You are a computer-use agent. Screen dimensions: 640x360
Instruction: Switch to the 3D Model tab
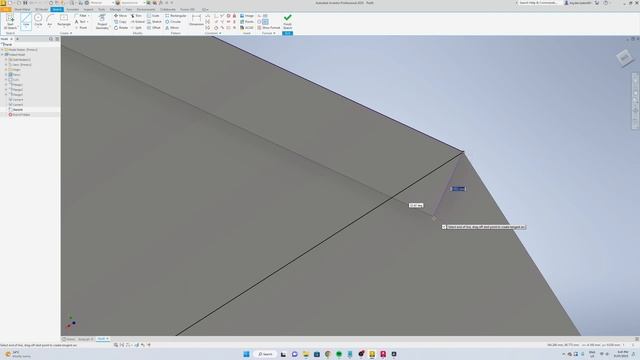click(41, 9)
